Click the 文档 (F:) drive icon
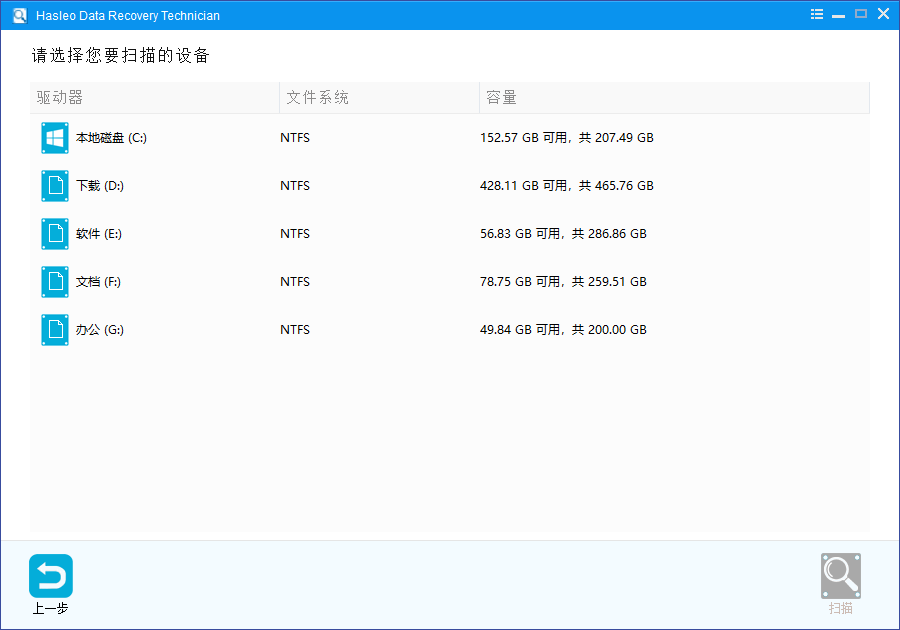The width and height of the screenshot is (900, 630). click(54, 281)
